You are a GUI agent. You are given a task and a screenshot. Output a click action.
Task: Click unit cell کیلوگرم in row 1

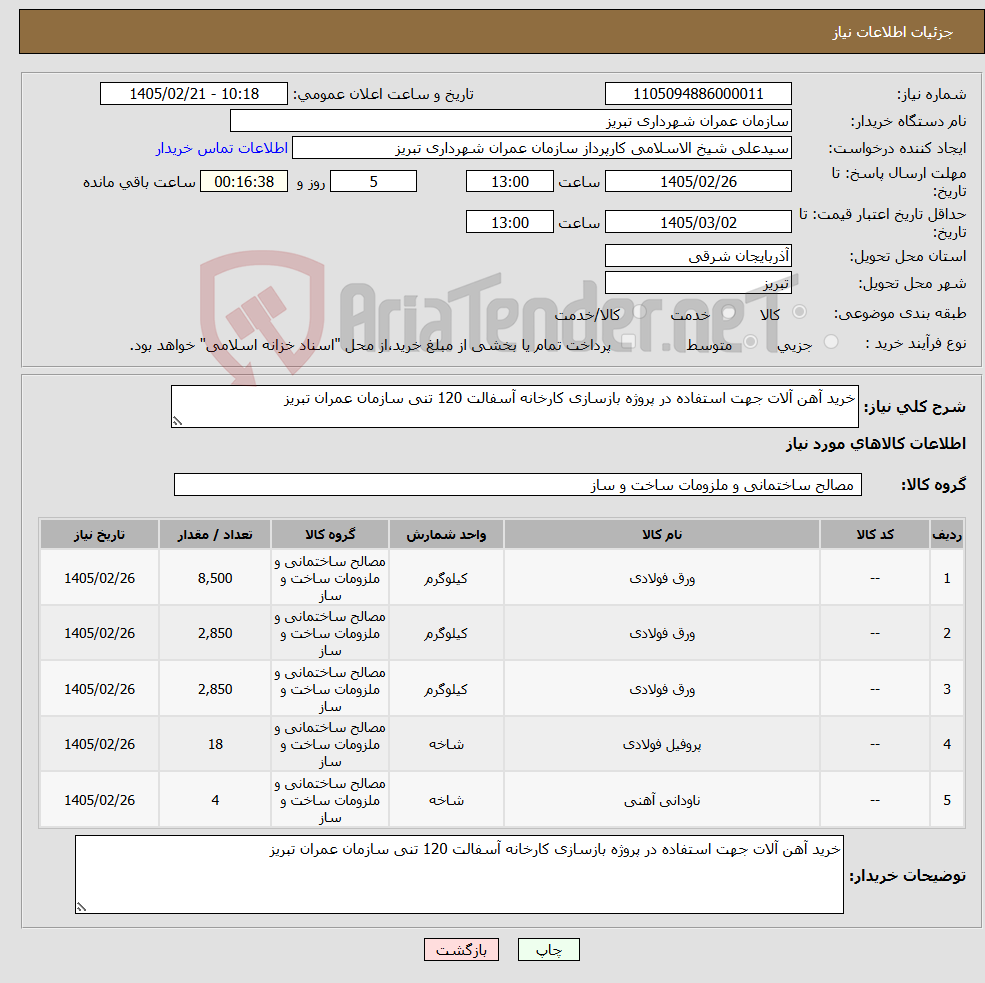coord(446,578)
